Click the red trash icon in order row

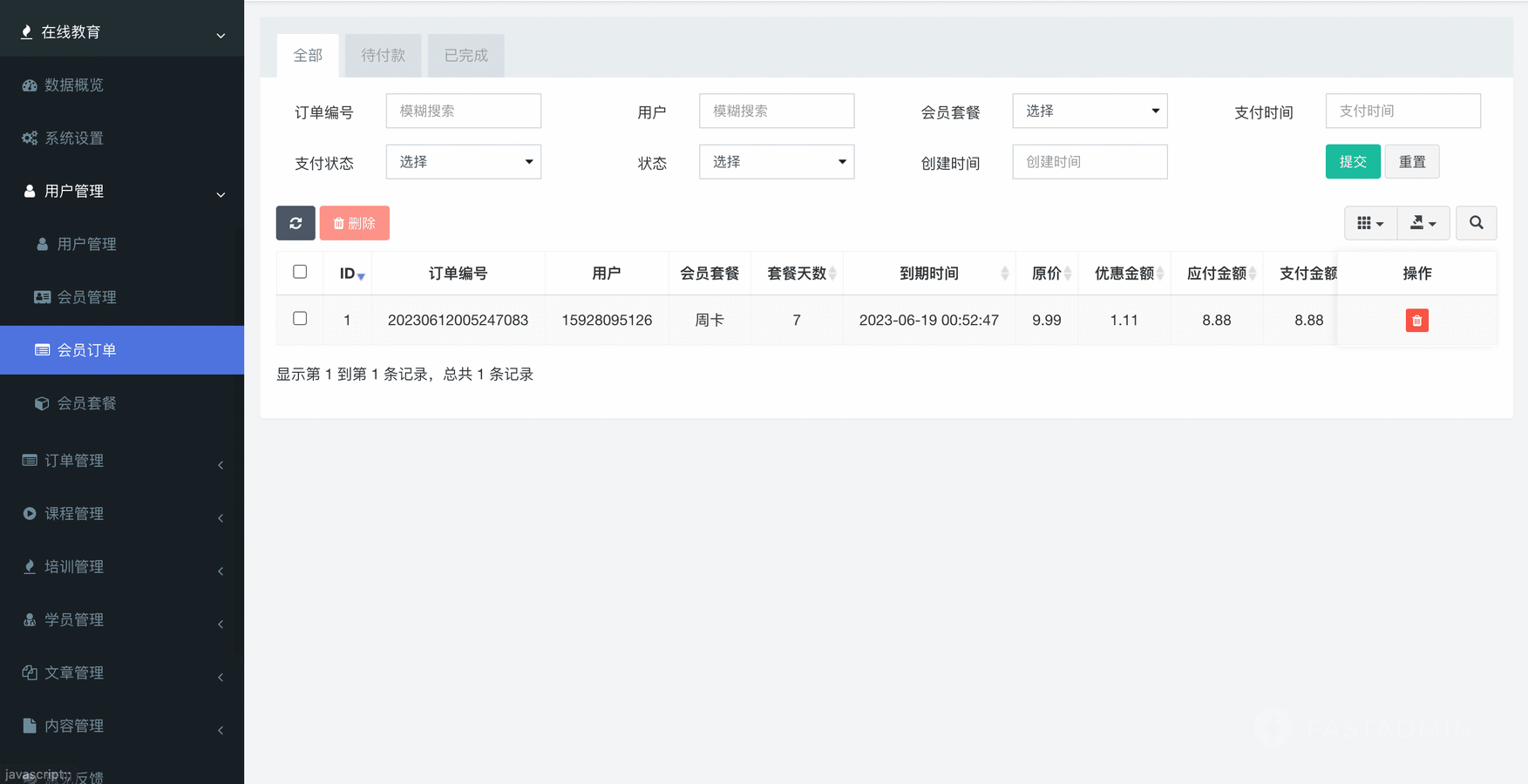[x=1416, y=321]
